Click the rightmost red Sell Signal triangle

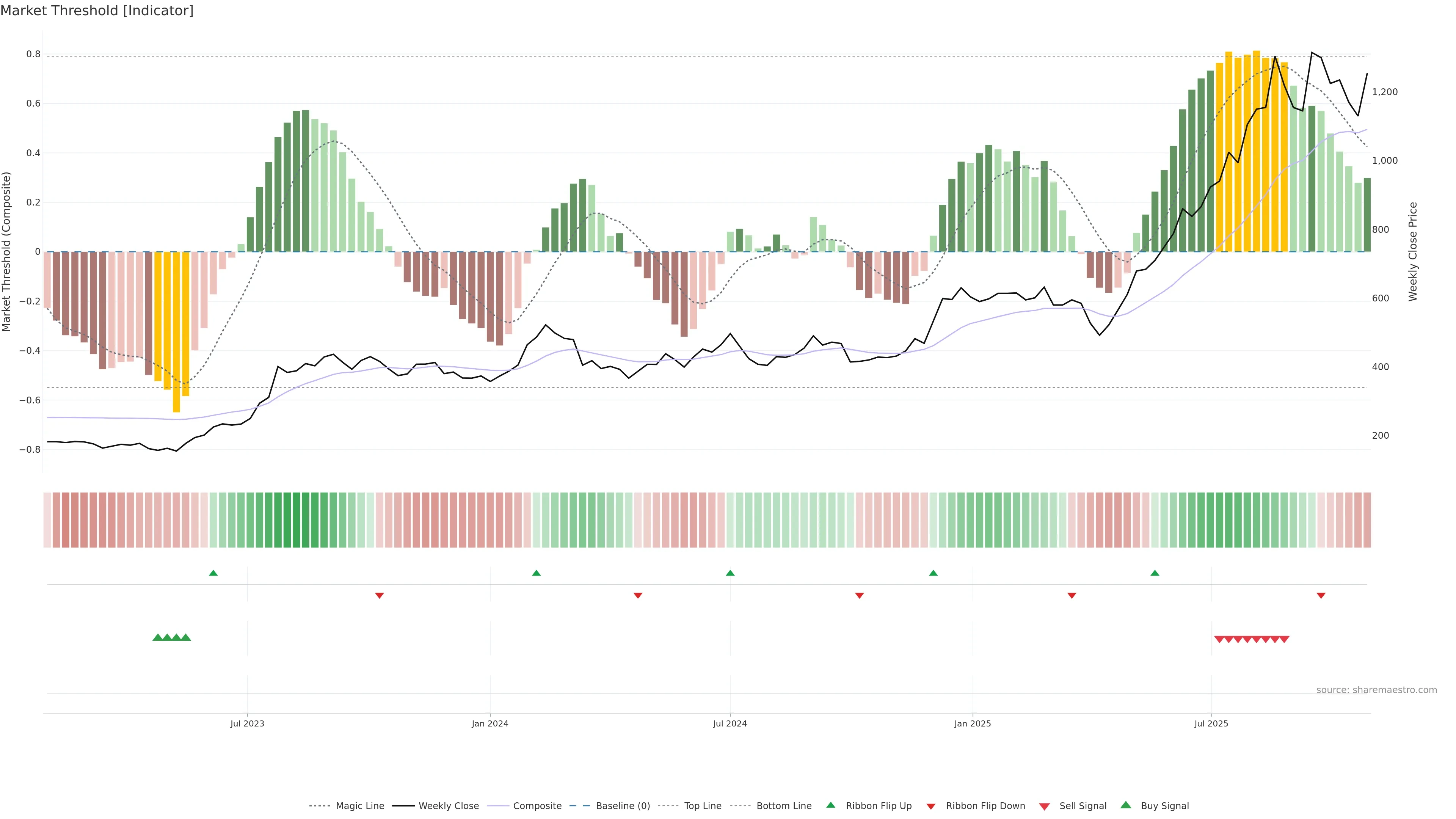tap(1284, 639)
